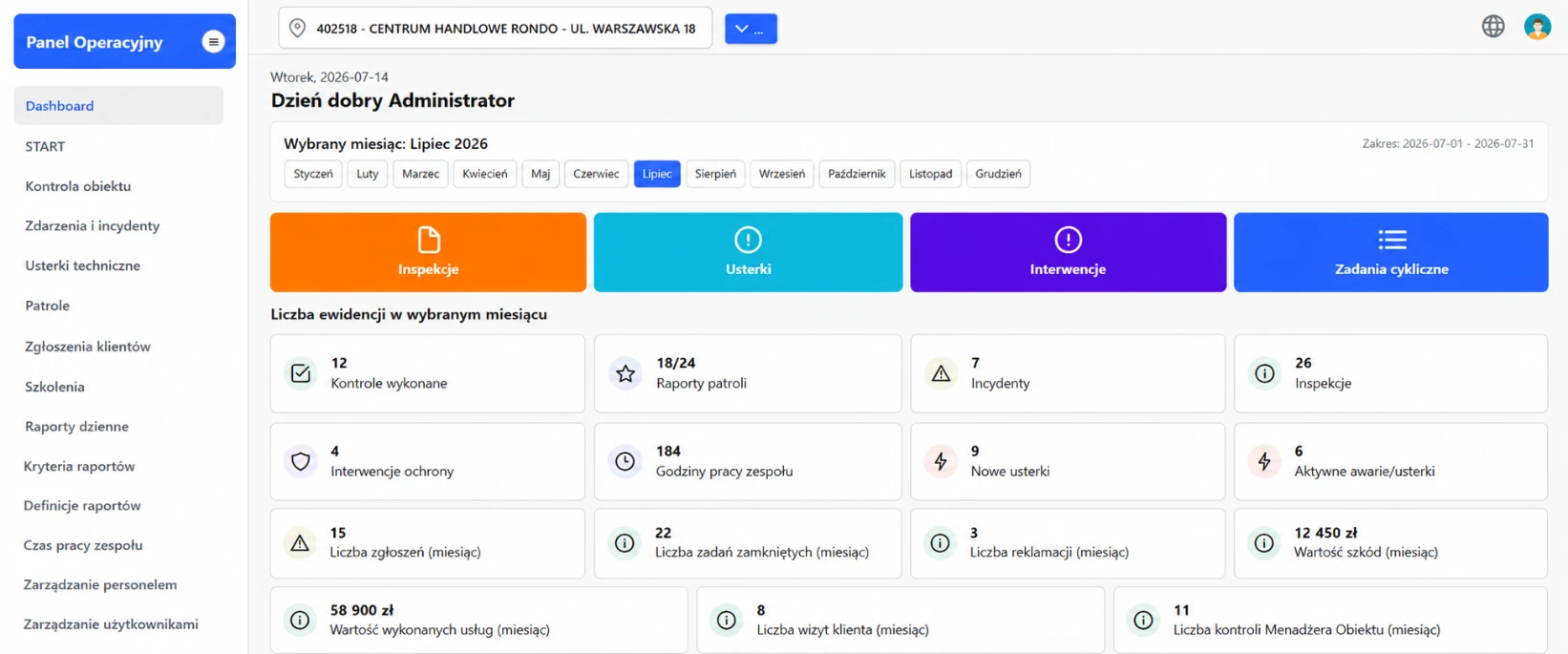Click the Raporty patroli star icon
Viewport: 1568px width, 654px height.
[625, 373]
